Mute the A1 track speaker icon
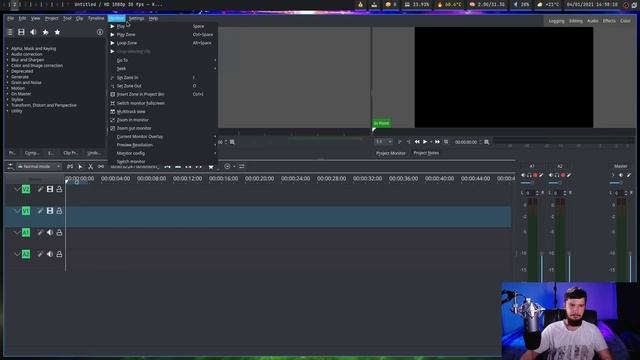The height and width of the screenshot is (360, 640). point(50,233)
